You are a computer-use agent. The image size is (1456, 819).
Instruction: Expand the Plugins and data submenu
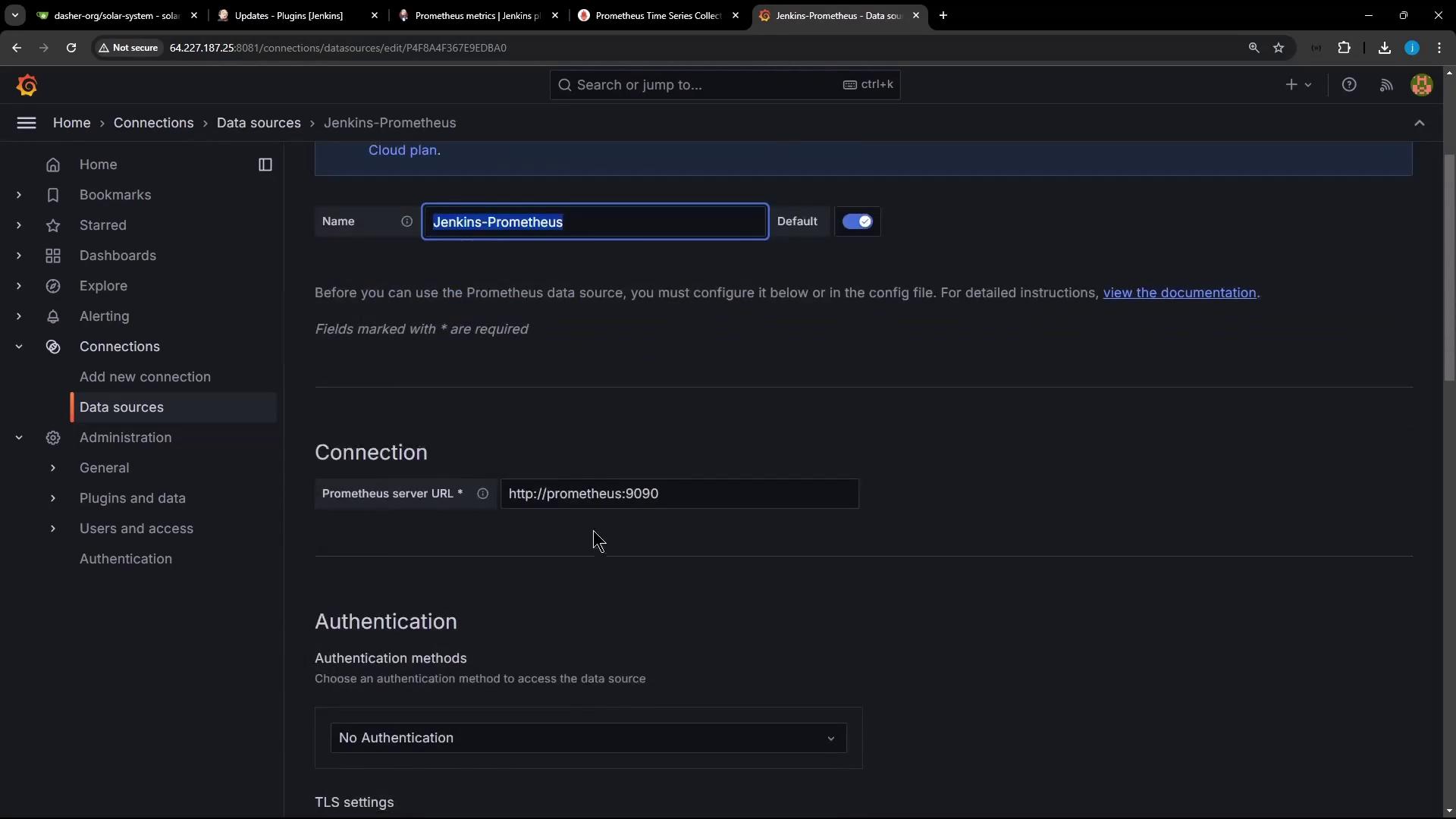(53, 498)
